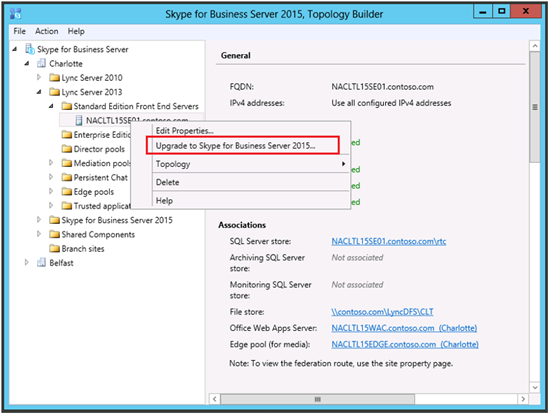Click the vertical scrollbar down arrow

click(535, 387)
